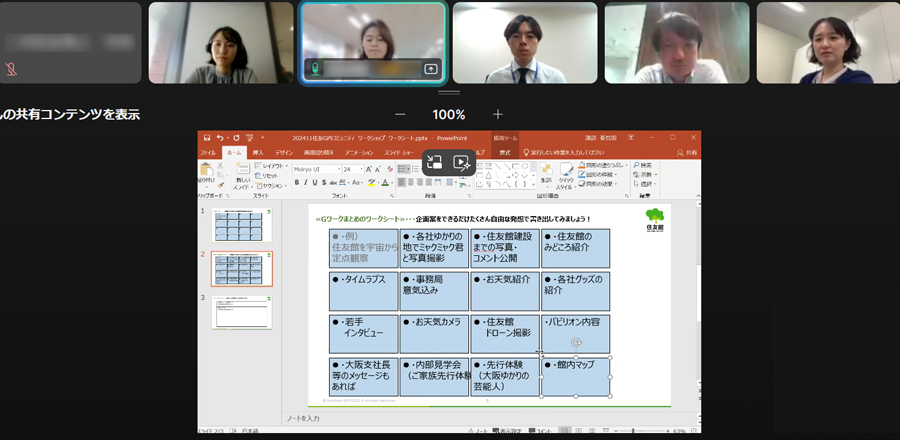Click the green microphone icon on active speaker
900x440 pixels.
pos(315,69)
